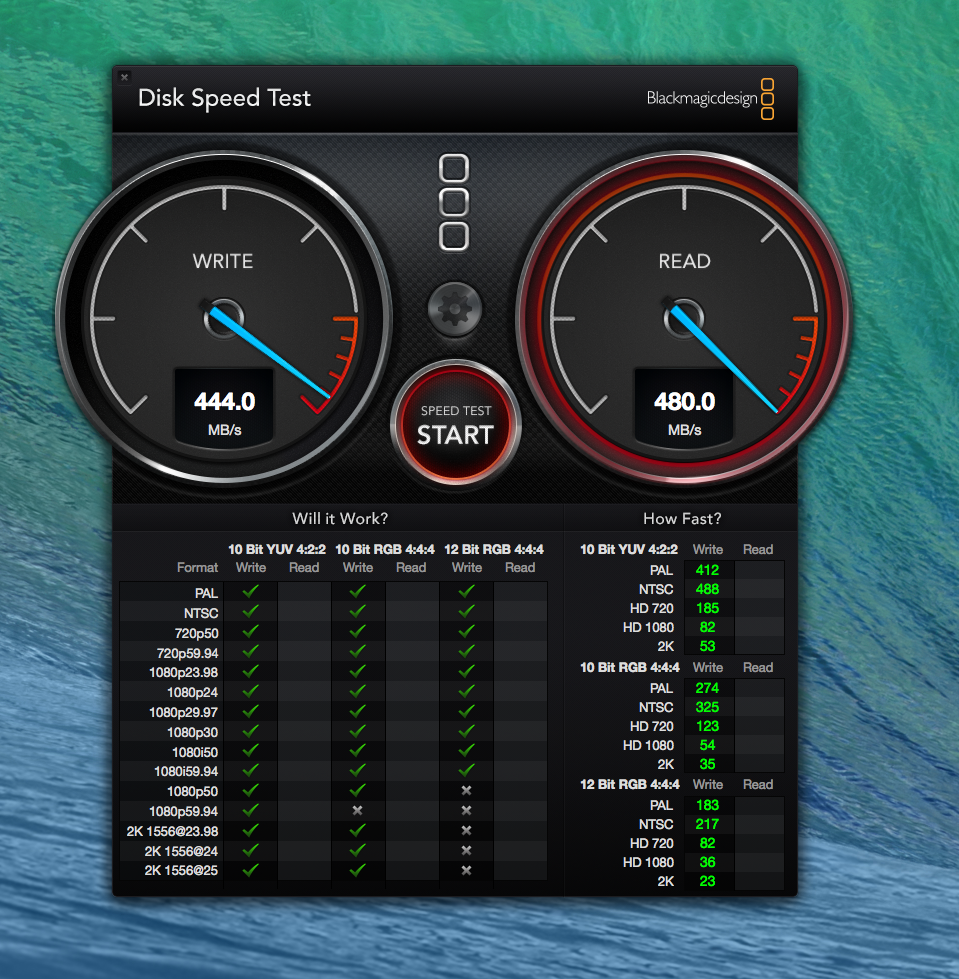This screenshot has height=979, width=959.
Task: Click 1080p50 cross under 12 Bit RGB Write
Action: coord(466,790)
